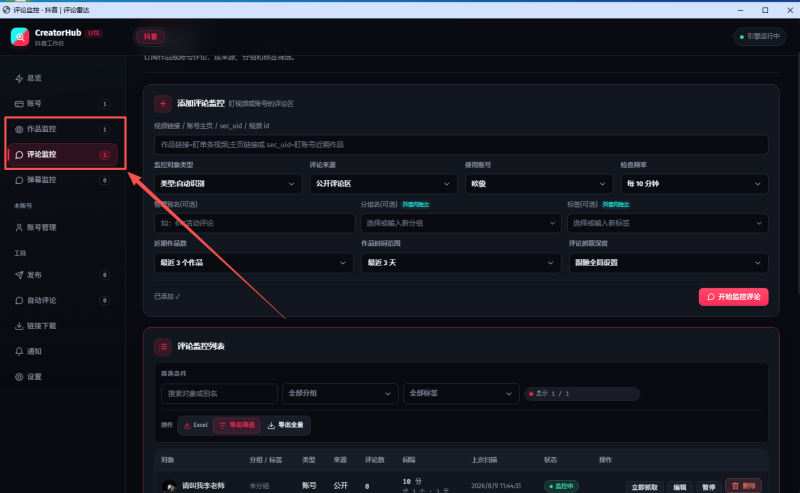Select 评论监控 in sidebar
Image resolution: width=800 pixels, height=493 pixels.
62,155
